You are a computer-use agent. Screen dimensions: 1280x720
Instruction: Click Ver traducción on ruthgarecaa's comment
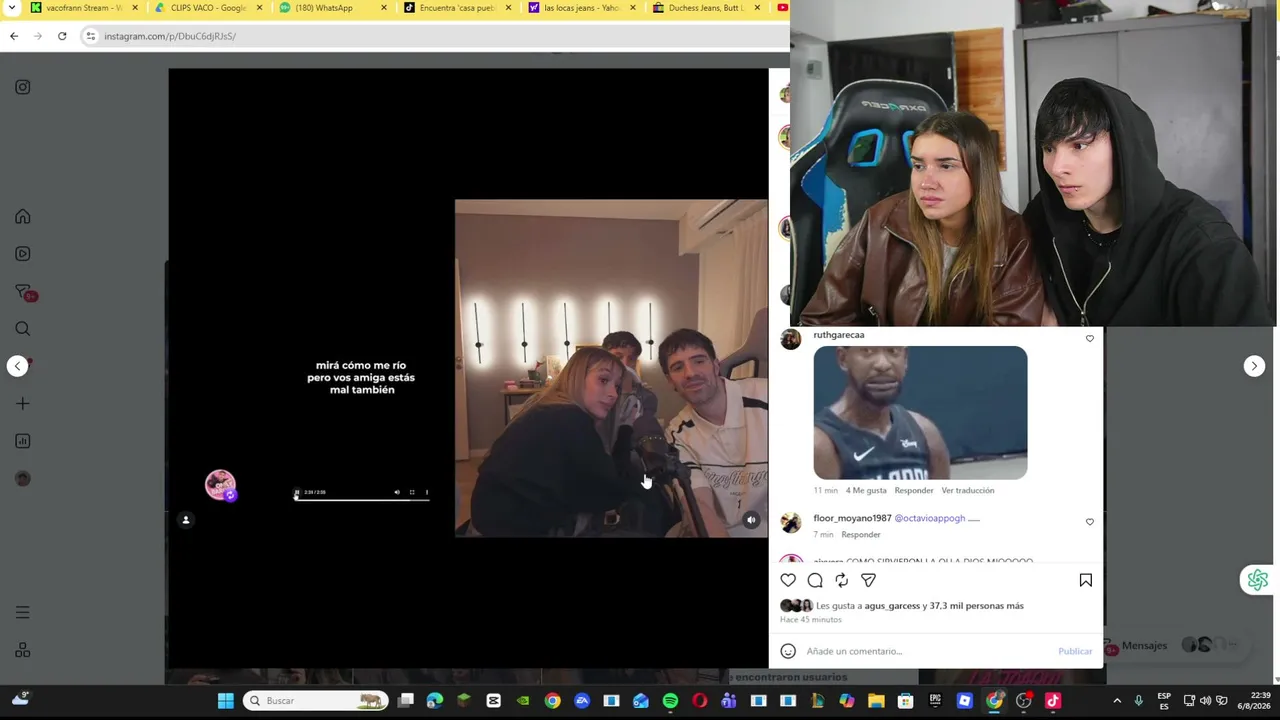click(968, 491)
